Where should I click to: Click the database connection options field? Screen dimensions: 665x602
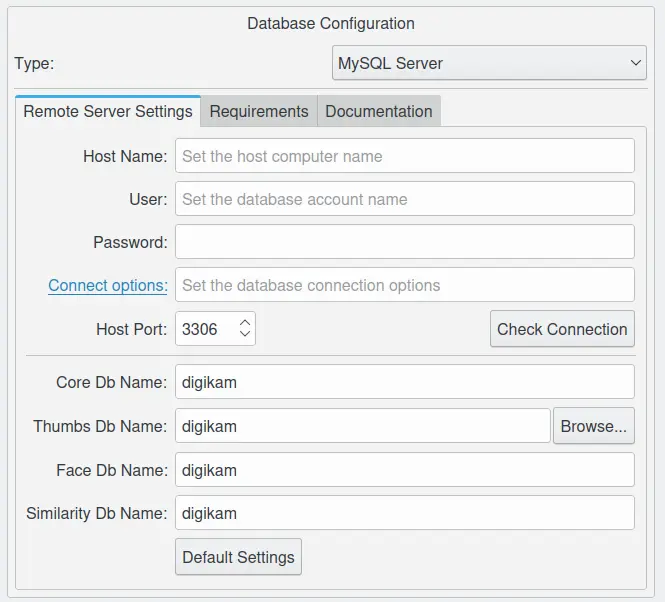(x=405, y=285)
